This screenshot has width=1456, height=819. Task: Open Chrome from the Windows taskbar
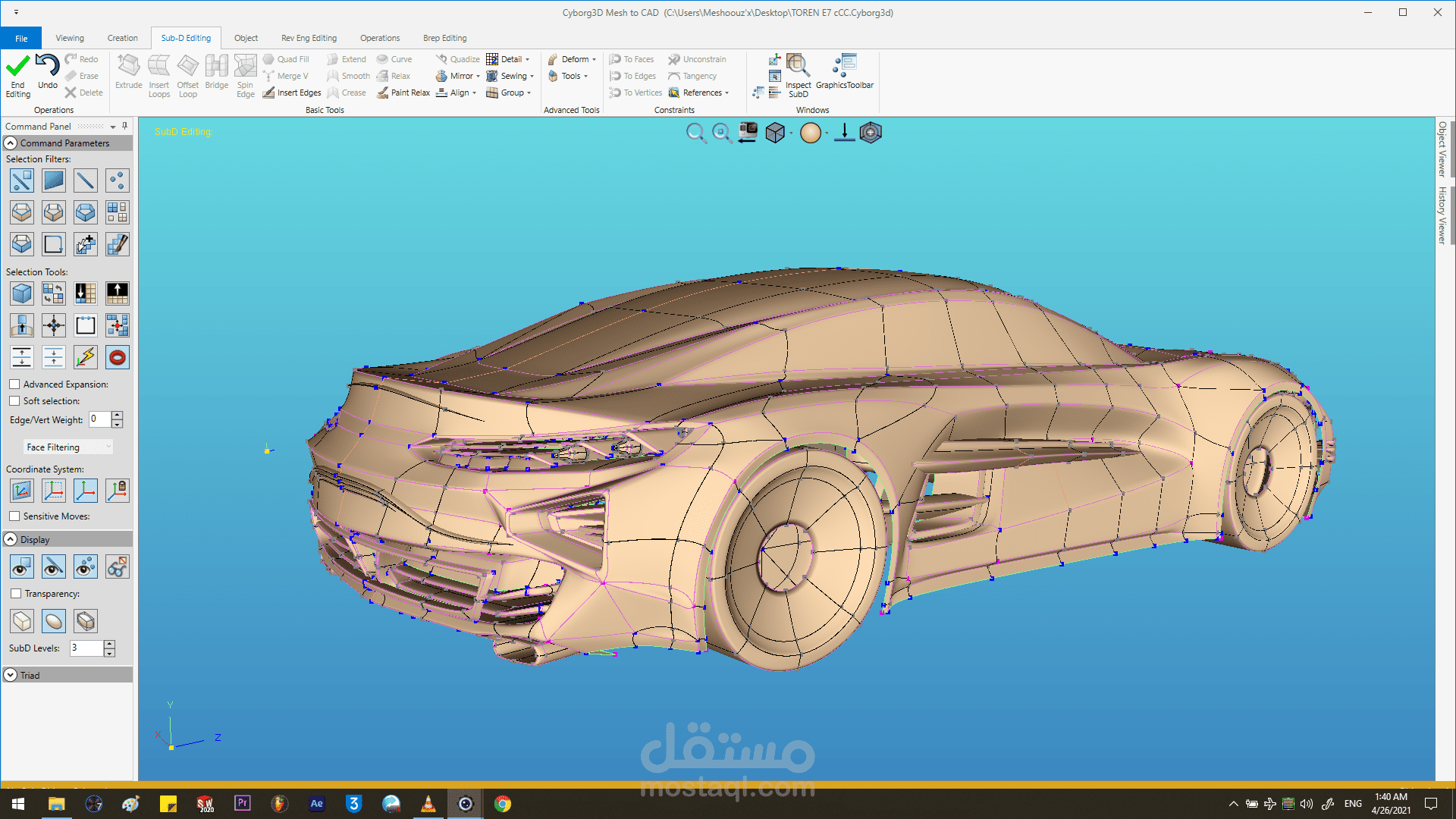click(x=503, y=804)
